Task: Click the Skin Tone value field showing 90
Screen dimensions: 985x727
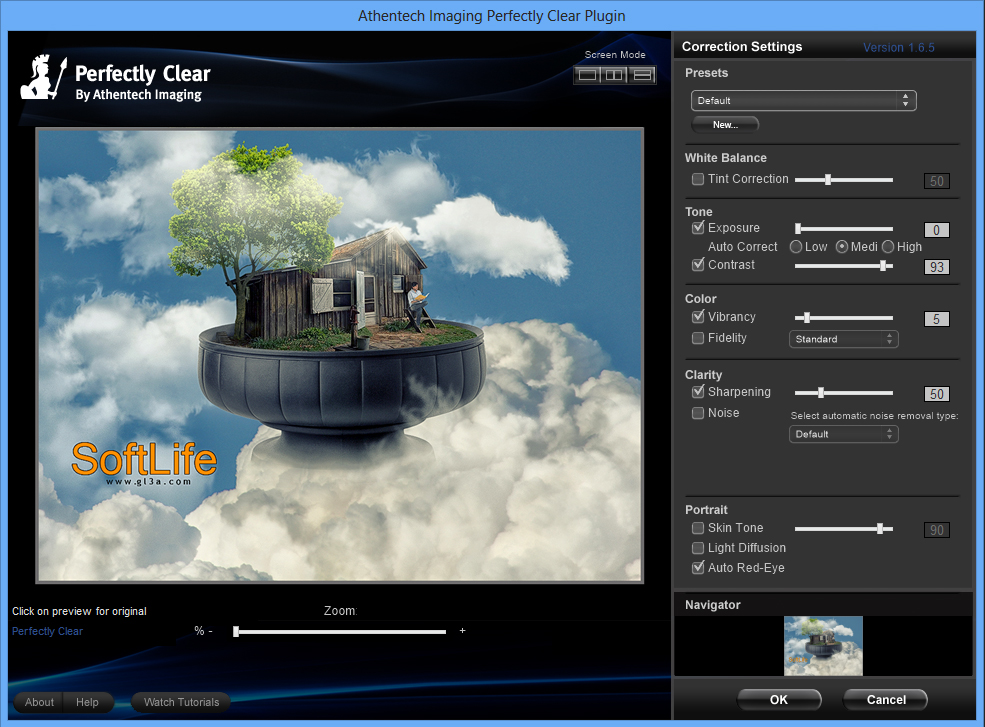Action: click(937, 530)
